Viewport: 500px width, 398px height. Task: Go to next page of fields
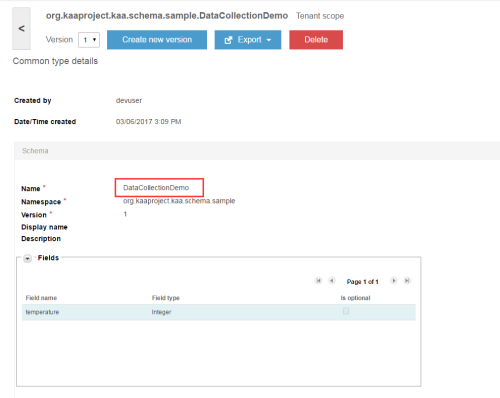pos(394,281)
